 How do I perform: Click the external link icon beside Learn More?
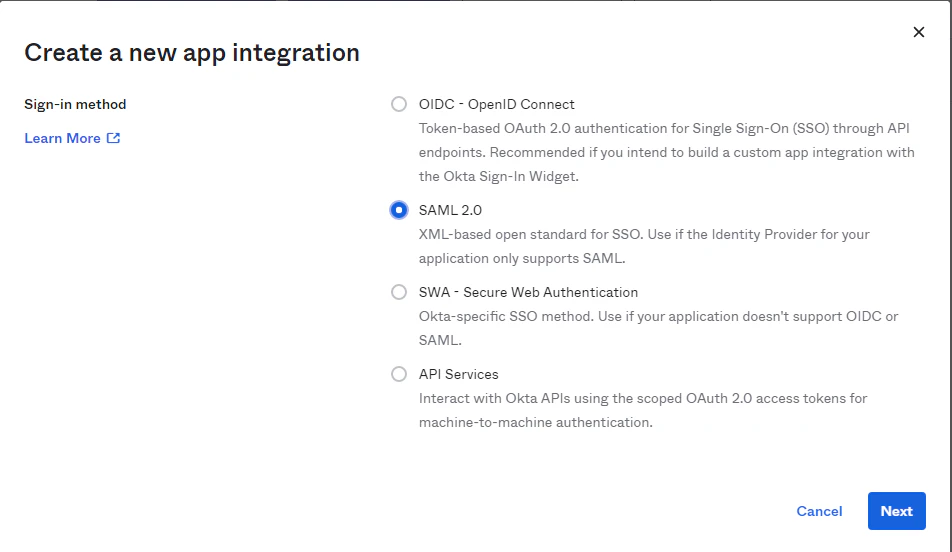(114, 138)
